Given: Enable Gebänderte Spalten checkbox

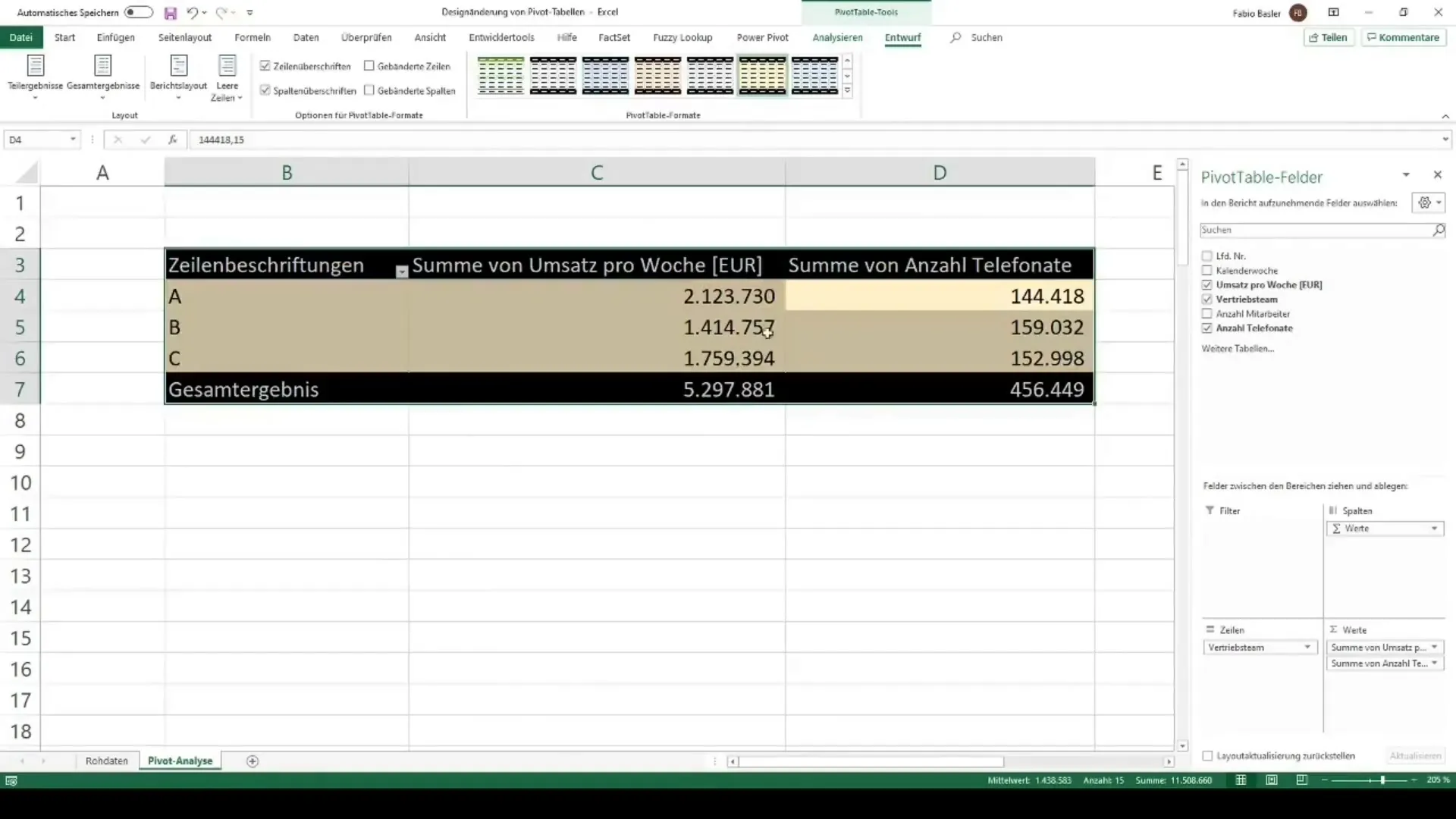Looking at the screenshot, I should 369,90.
